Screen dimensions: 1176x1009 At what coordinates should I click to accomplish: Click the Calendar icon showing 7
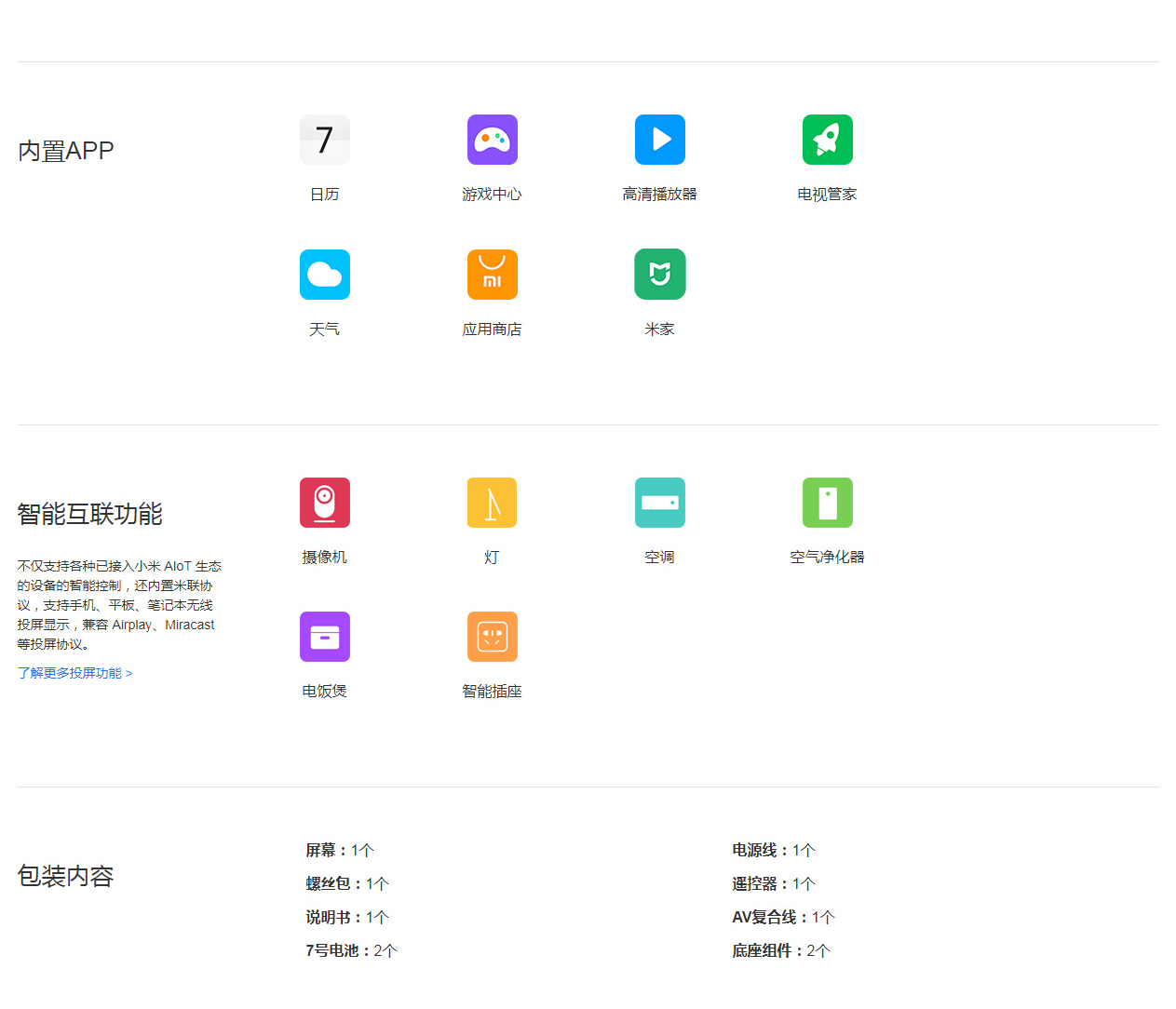[x=324, y=140]
